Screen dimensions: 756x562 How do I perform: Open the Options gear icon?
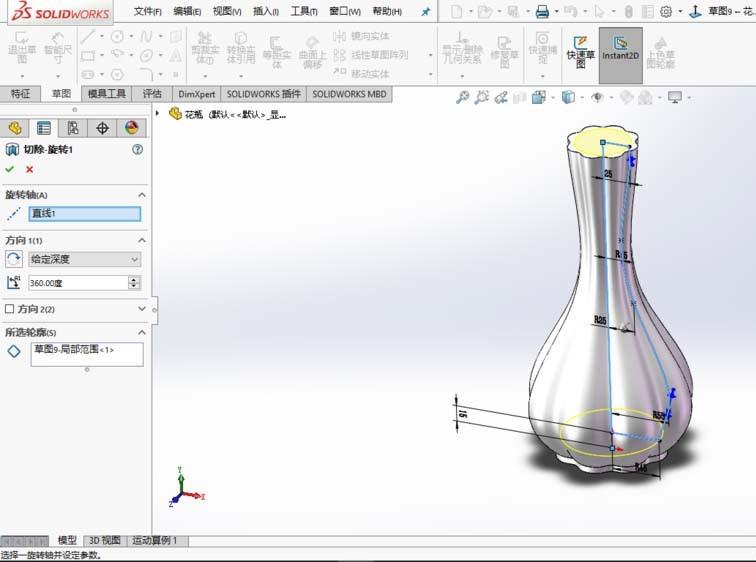666,12
